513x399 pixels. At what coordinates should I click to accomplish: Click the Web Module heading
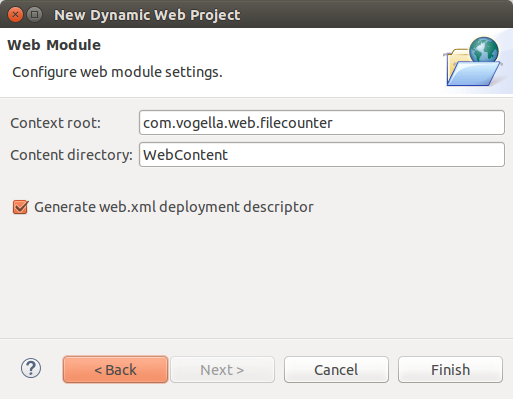click(x=54, y=45)
